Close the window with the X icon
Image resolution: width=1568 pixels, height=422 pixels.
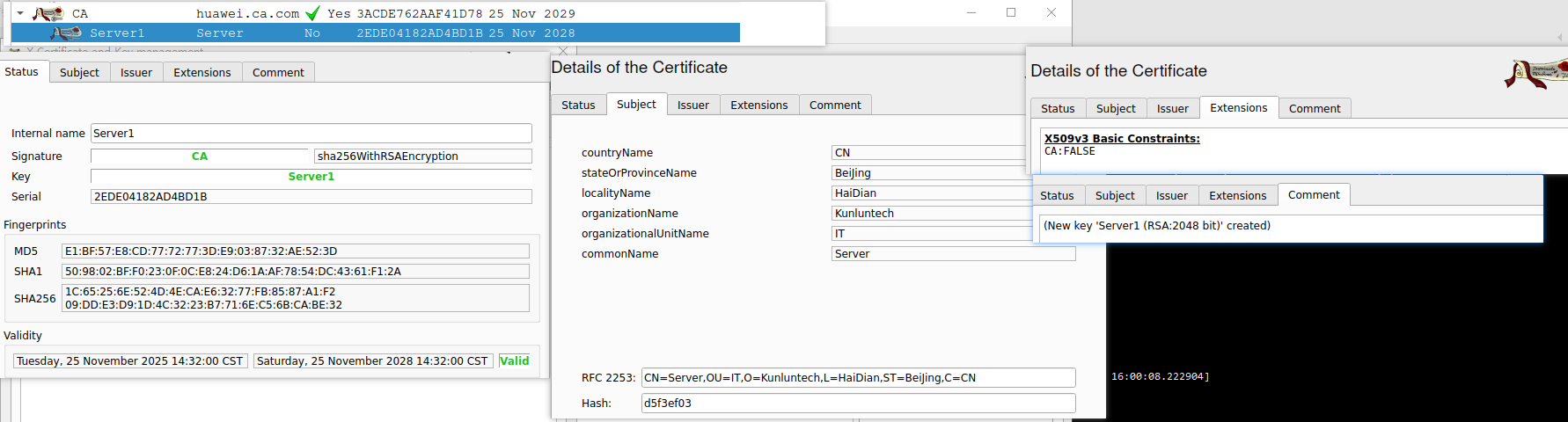(1051, 12)
